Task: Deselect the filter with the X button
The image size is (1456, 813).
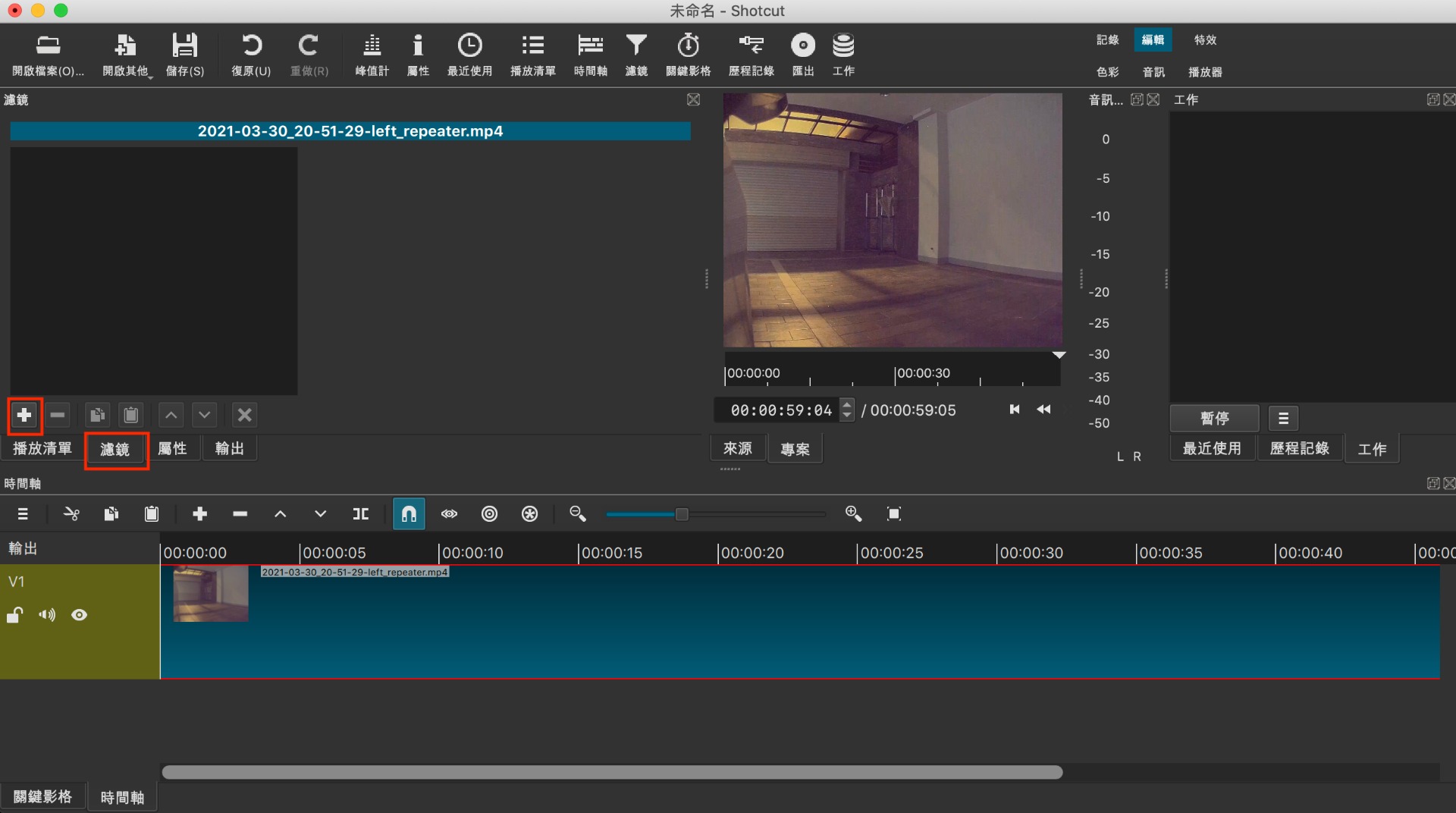Action: [244, 416]
